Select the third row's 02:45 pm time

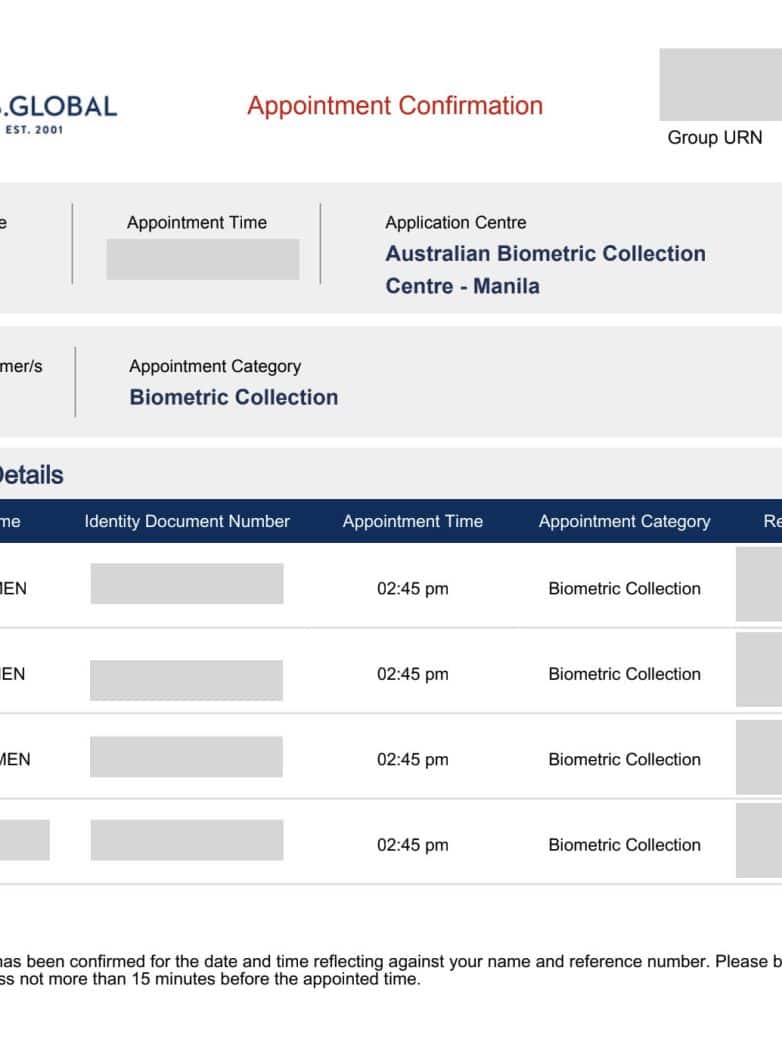point(412,760)
